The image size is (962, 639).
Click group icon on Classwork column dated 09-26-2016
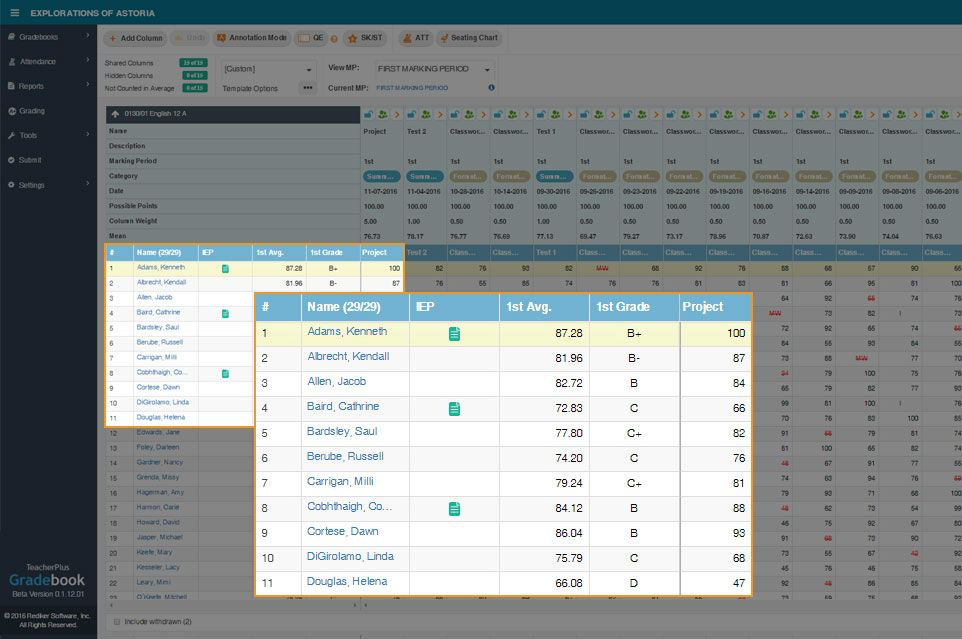599,115
